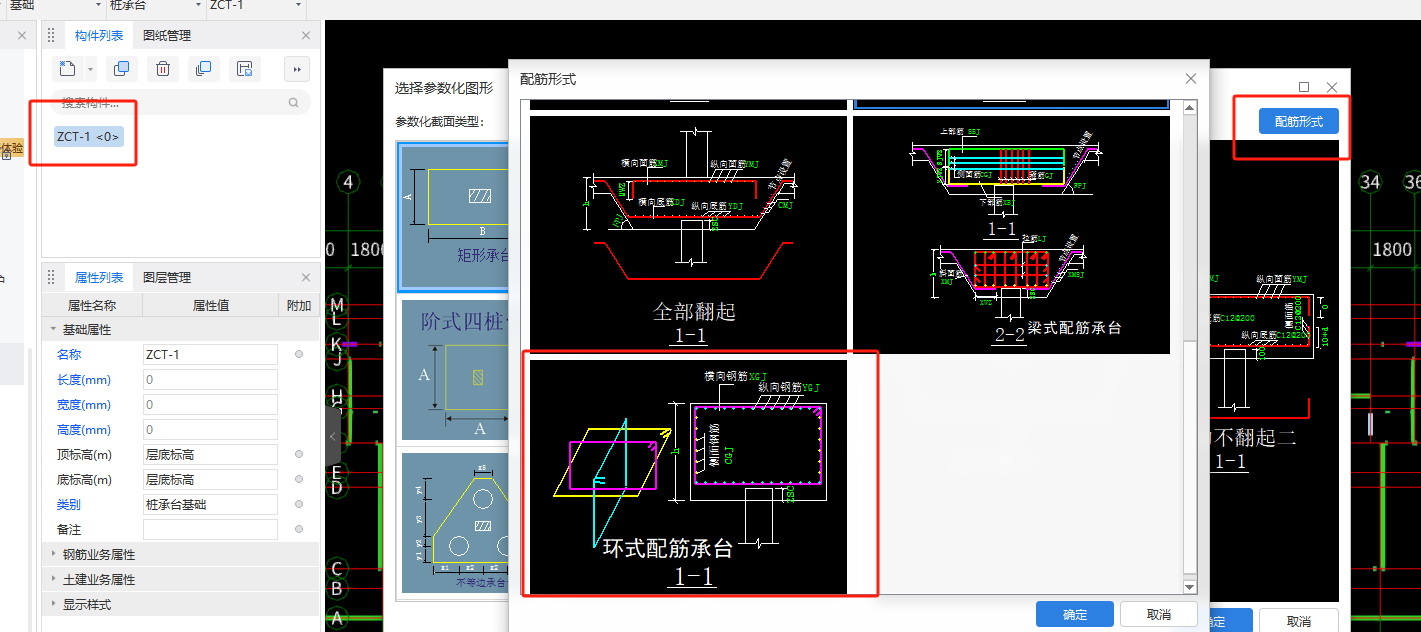Screen dimensions: 1421x632
Task: Confirm with 确定 in 配筋形式 dialog
Action: click(1075, 614)
